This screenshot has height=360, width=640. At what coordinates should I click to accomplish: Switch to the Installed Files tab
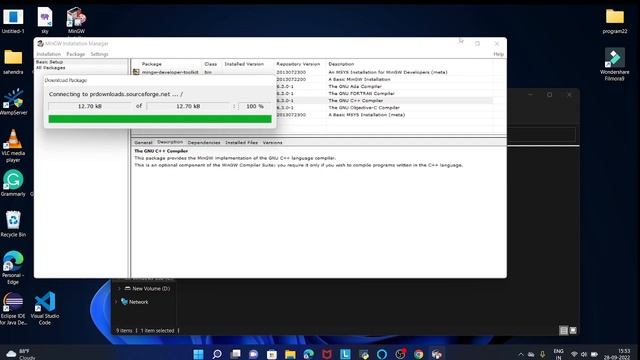coord(241,142)
